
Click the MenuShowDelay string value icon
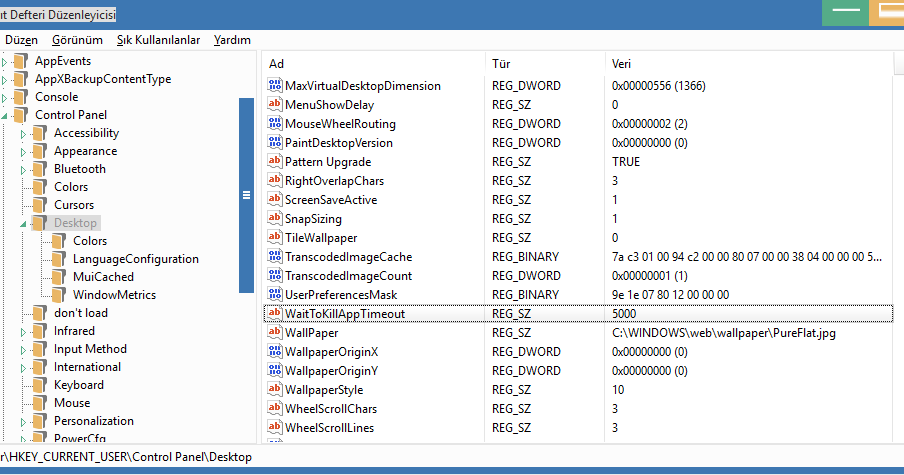click(274, 104)
